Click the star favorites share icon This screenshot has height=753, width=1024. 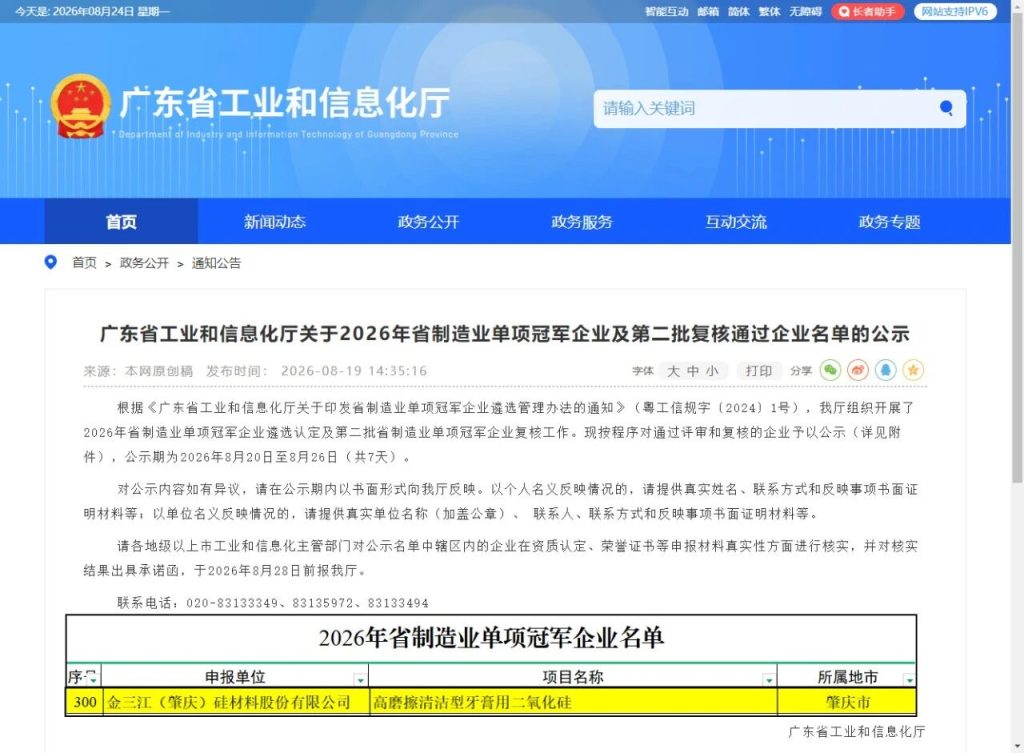tap(913, 370)
